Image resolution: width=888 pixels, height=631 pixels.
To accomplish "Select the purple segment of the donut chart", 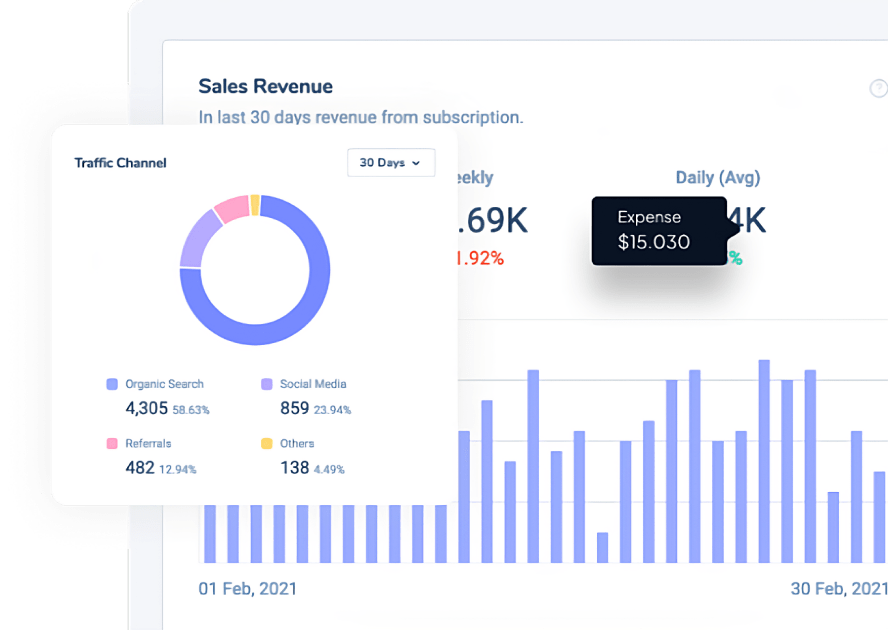I will coord(196,238).
